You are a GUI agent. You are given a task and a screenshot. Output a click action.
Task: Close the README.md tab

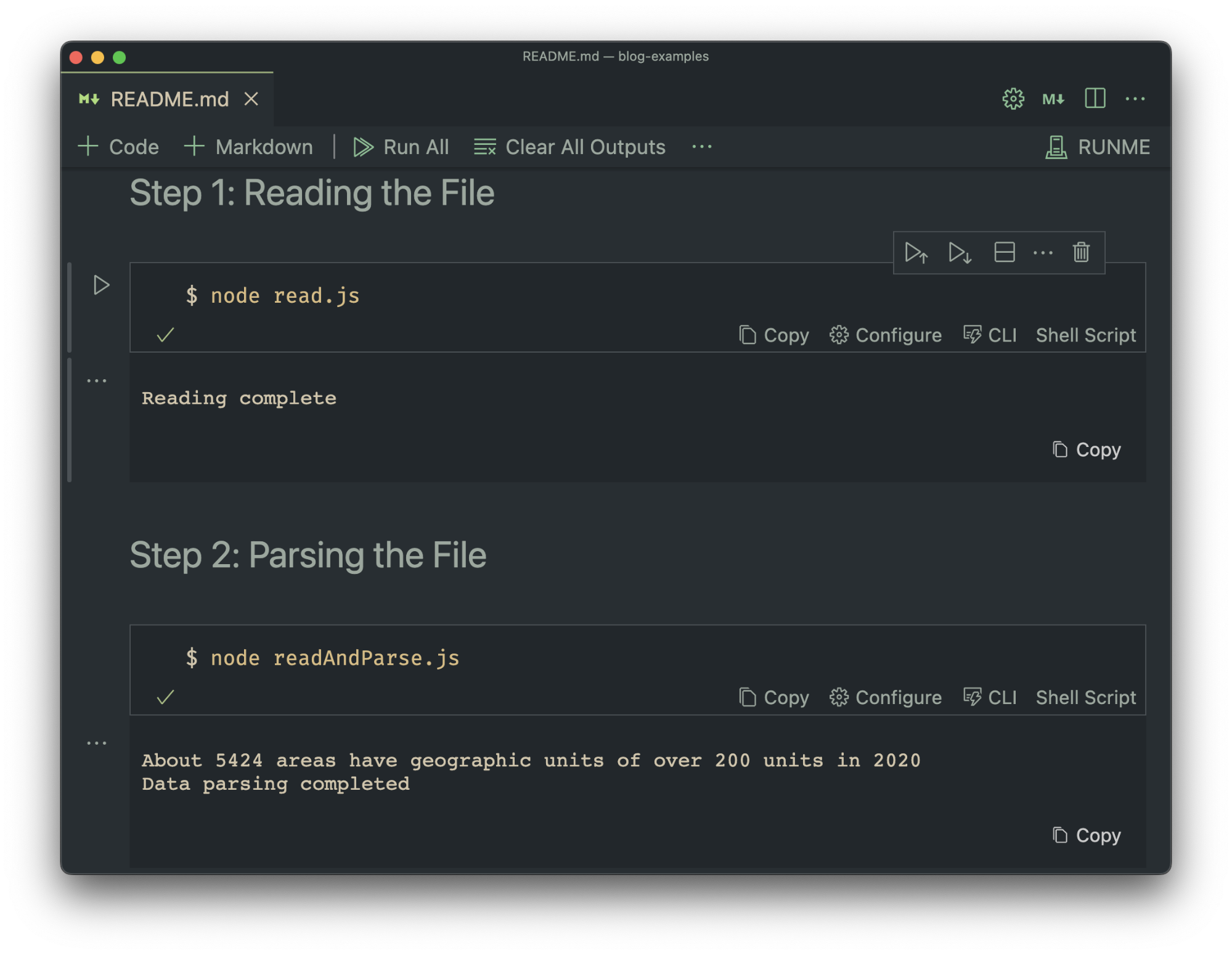tap(251, 99)
